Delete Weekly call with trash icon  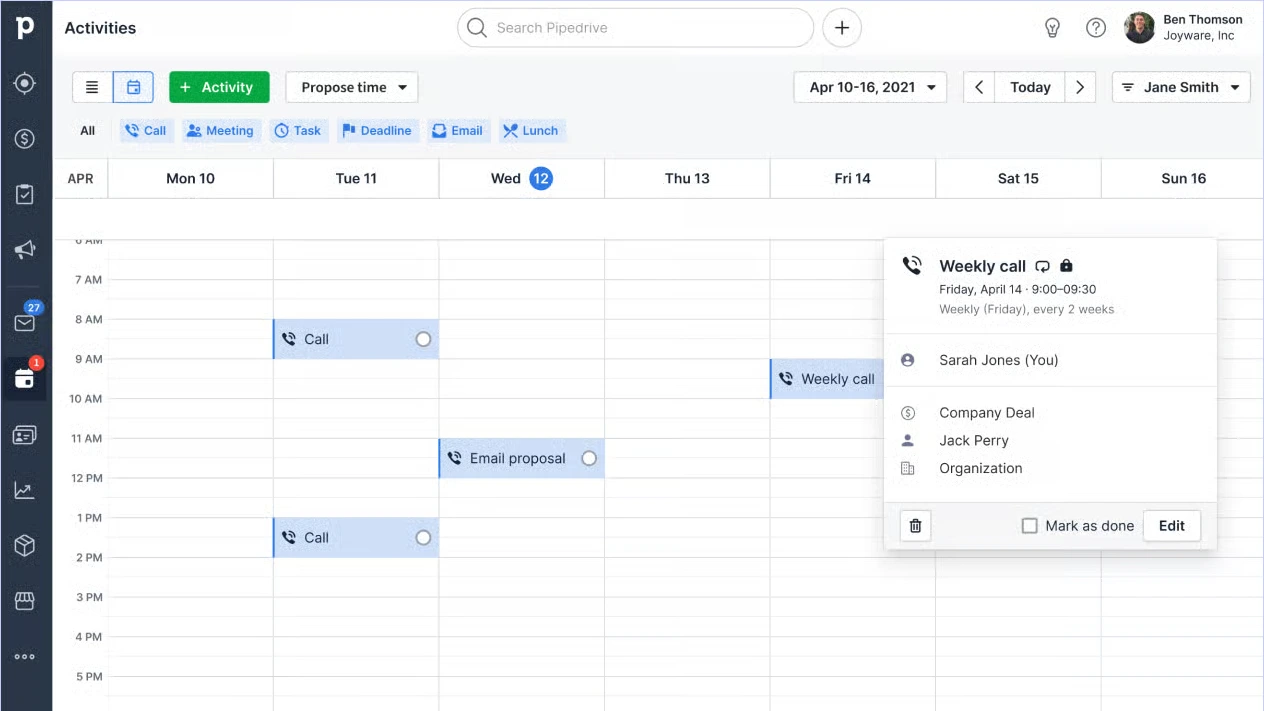point(915,526)
